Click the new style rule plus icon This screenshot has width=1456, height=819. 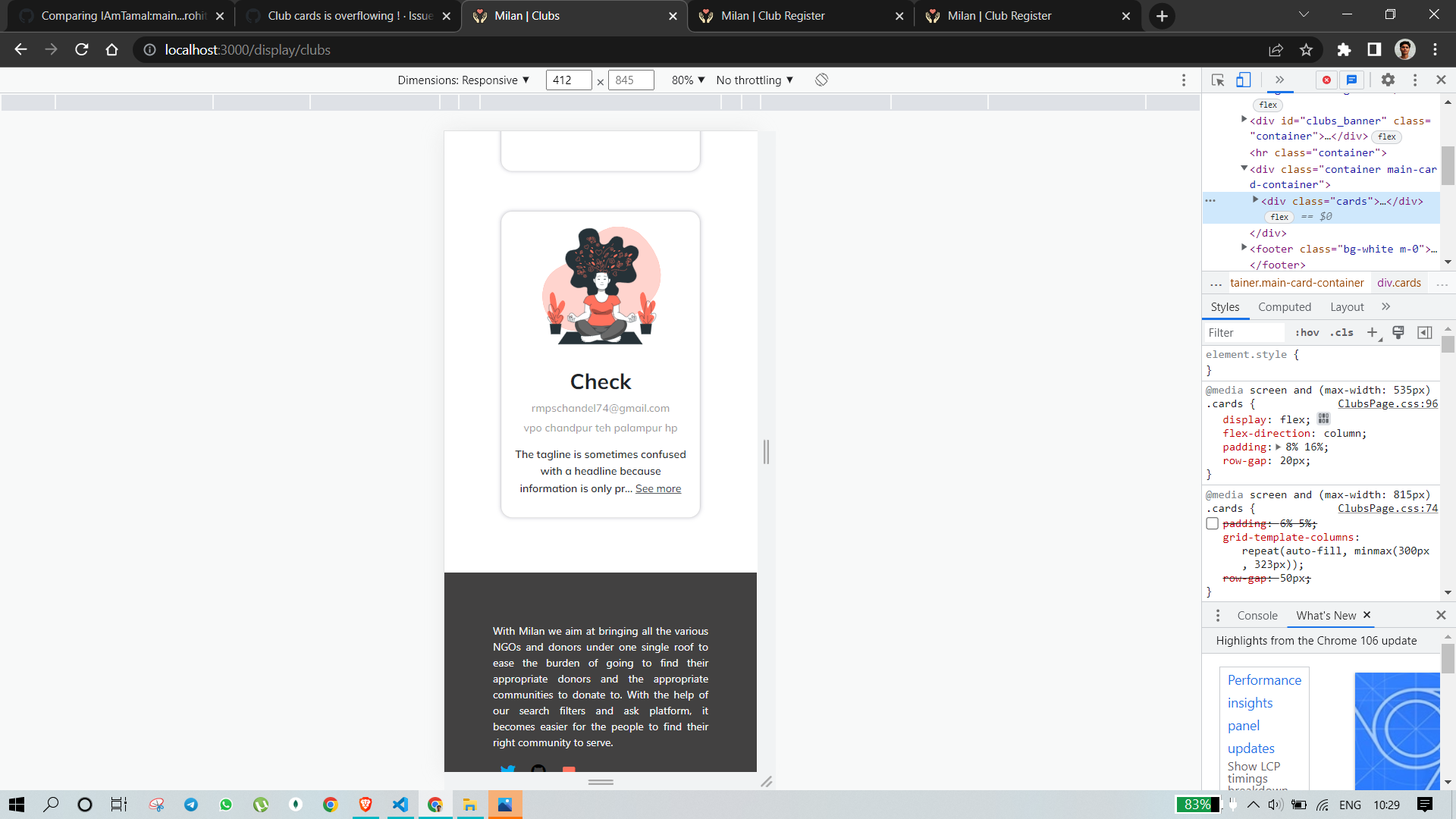pos(1373,333)
